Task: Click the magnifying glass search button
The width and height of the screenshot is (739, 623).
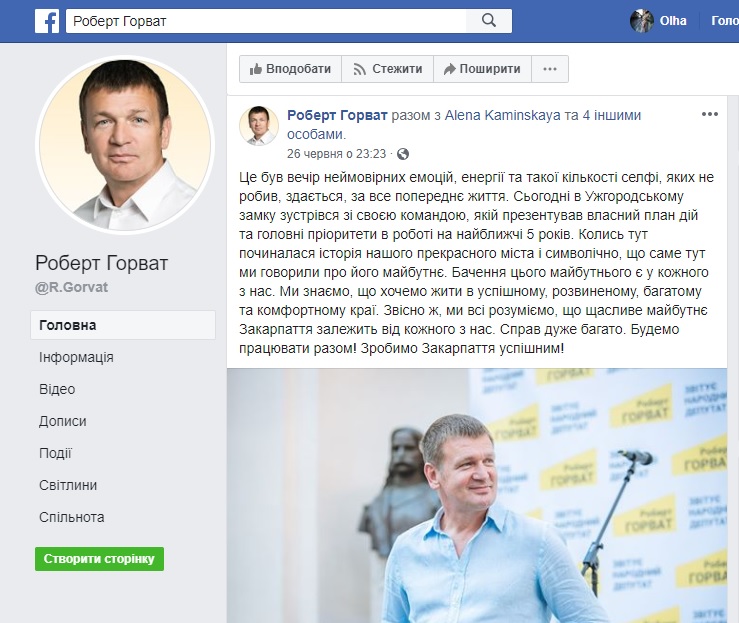Action: tap(489, 21)
